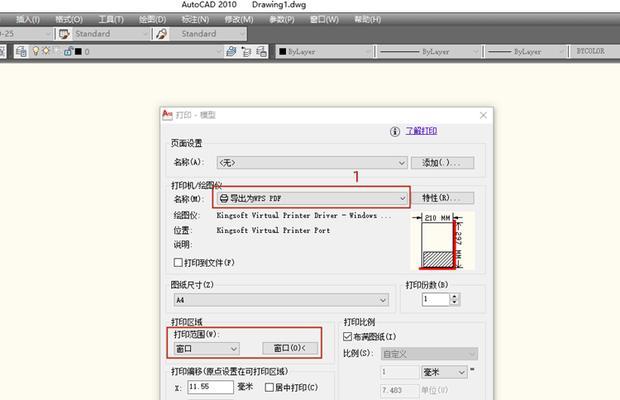Open the 插入(I) menu
620x400 pixels.
point(28,19)
